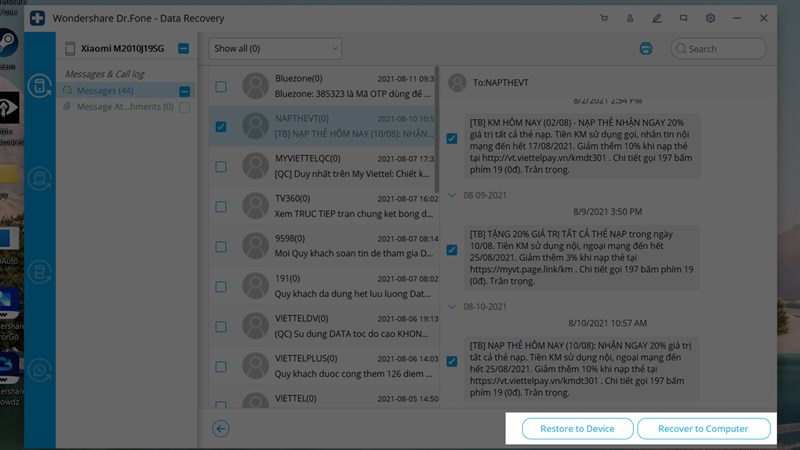800x450 pixels.
Task: Open the 191 conversation row
Action: click(x=324, y=286)
